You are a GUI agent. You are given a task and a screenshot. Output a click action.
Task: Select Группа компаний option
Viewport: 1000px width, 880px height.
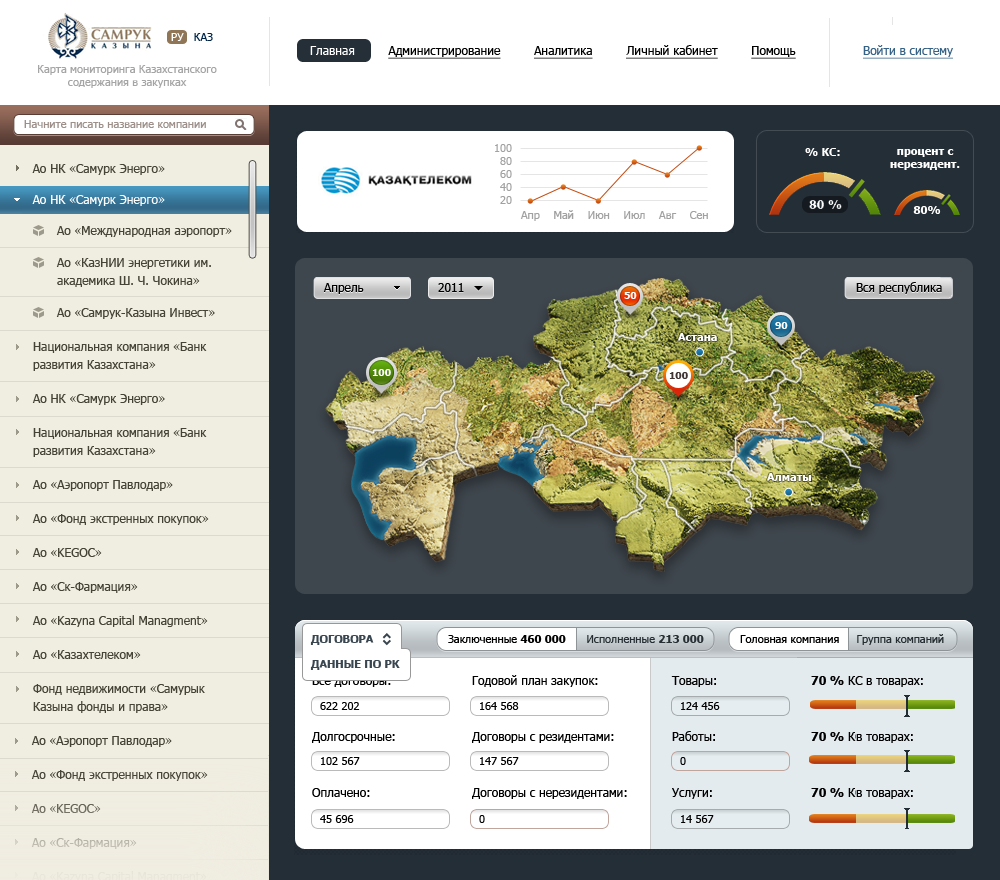[x=900, y=639]
